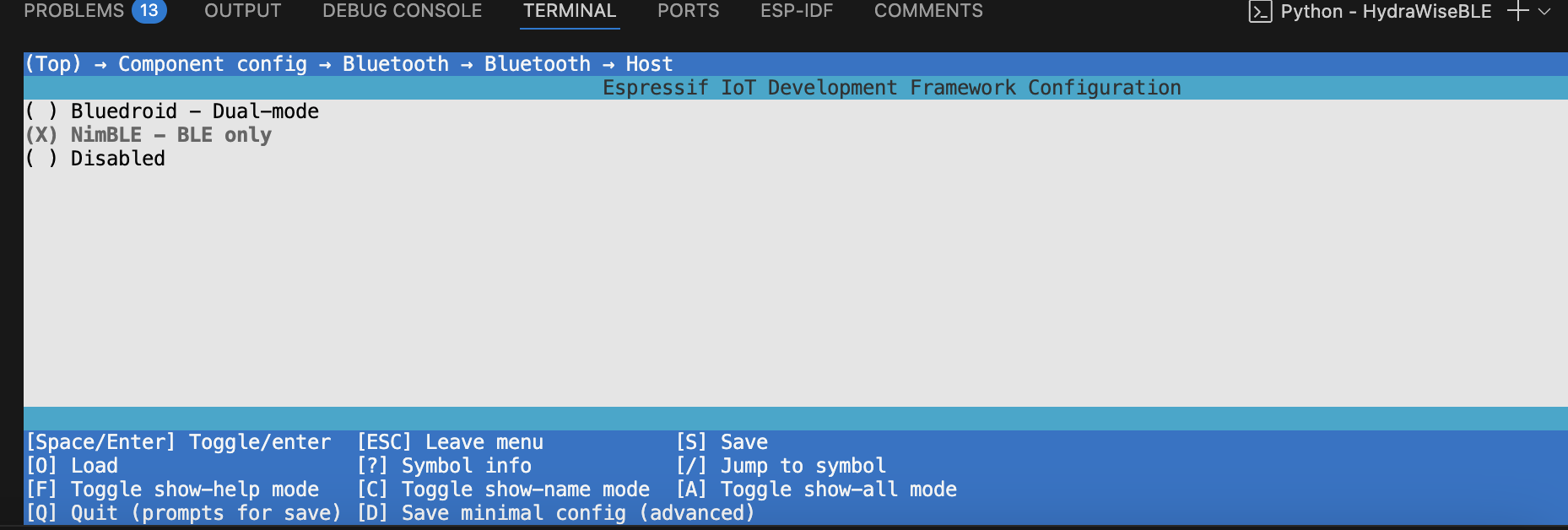View the DEBUG CONSOLE panel

click(401, 11)
